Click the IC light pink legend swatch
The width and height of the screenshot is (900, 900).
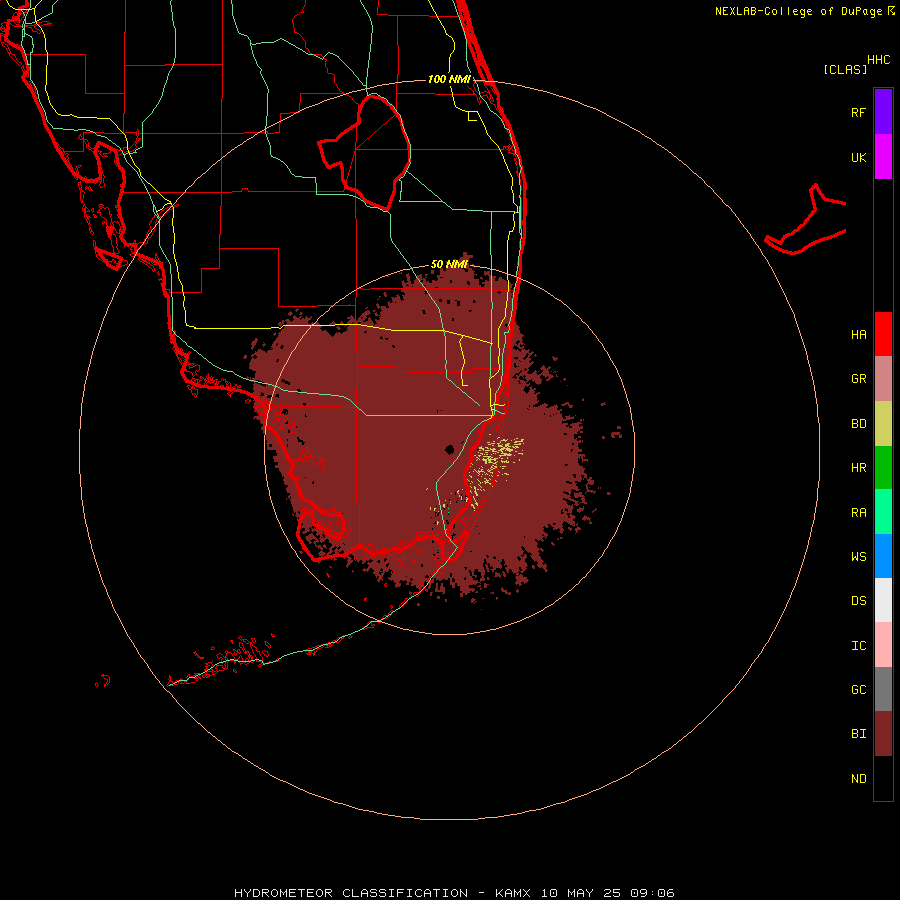pyautogui.click(x=883, y=645)
